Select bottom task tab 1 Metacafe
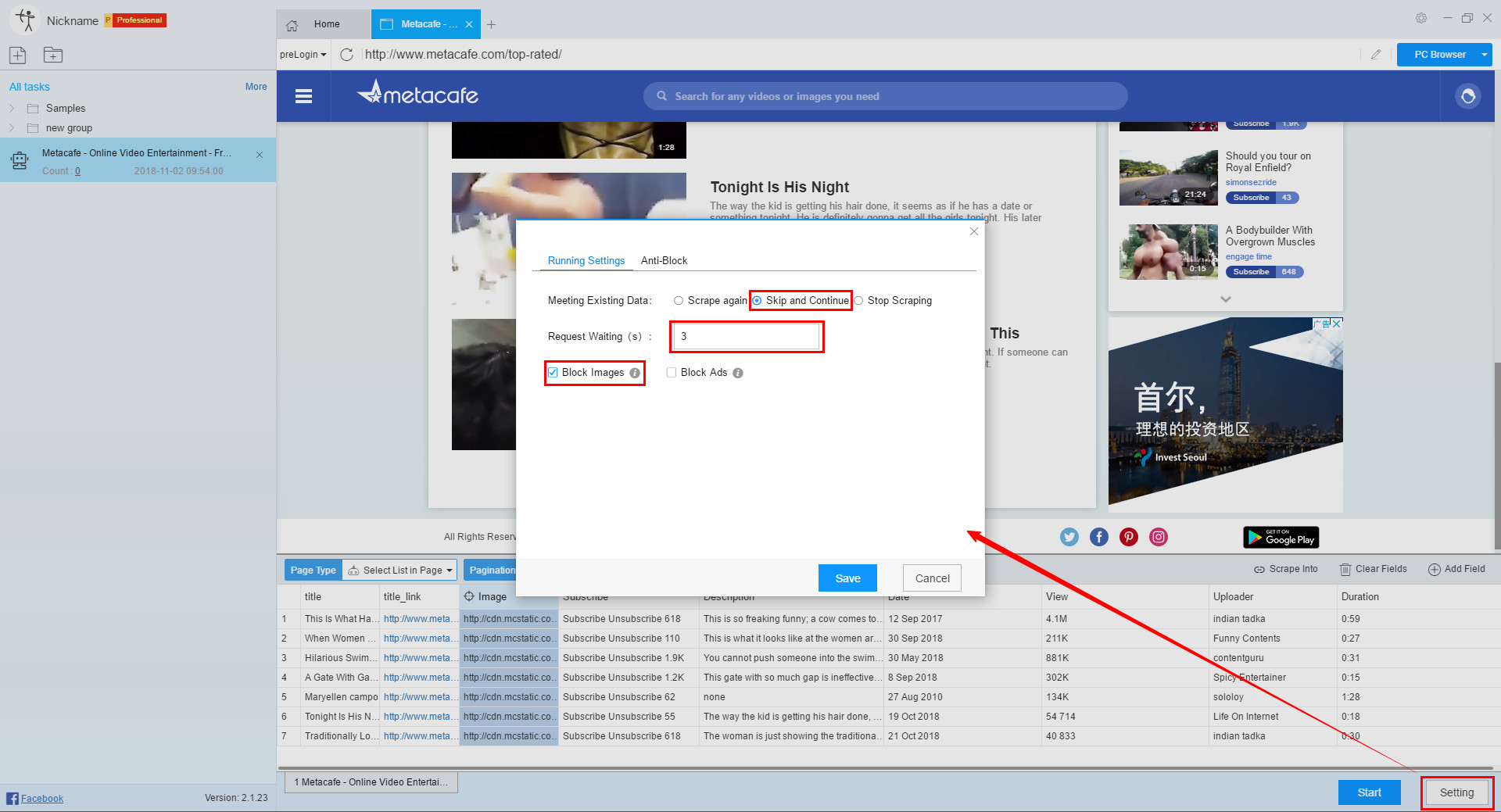This screenshot has width=1501, height=812. point(371,782)
